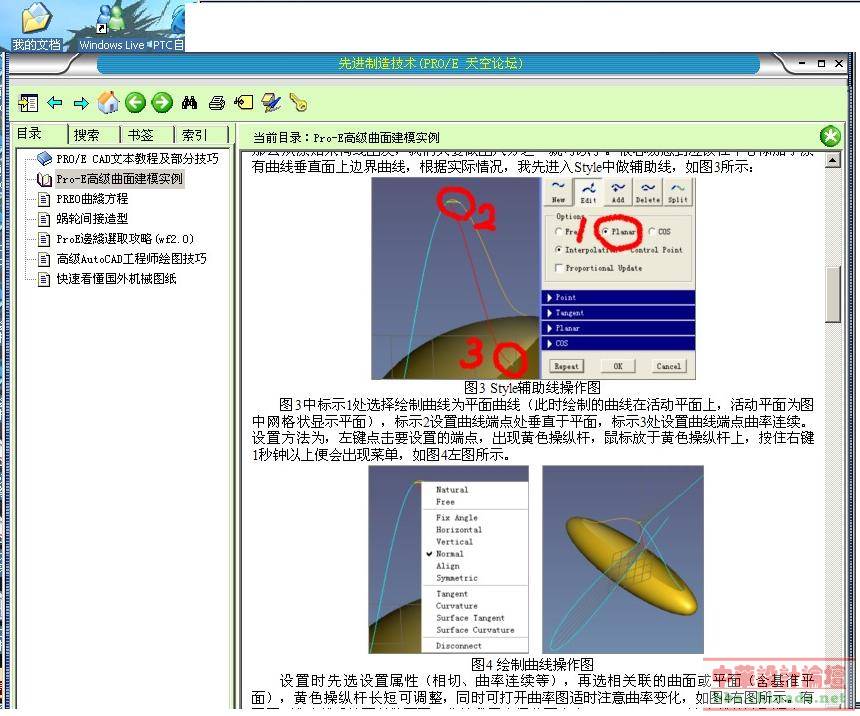860x716 pixels.
Task: Click the 图3 Style curve edit figure
Action: tap(533, 278)
